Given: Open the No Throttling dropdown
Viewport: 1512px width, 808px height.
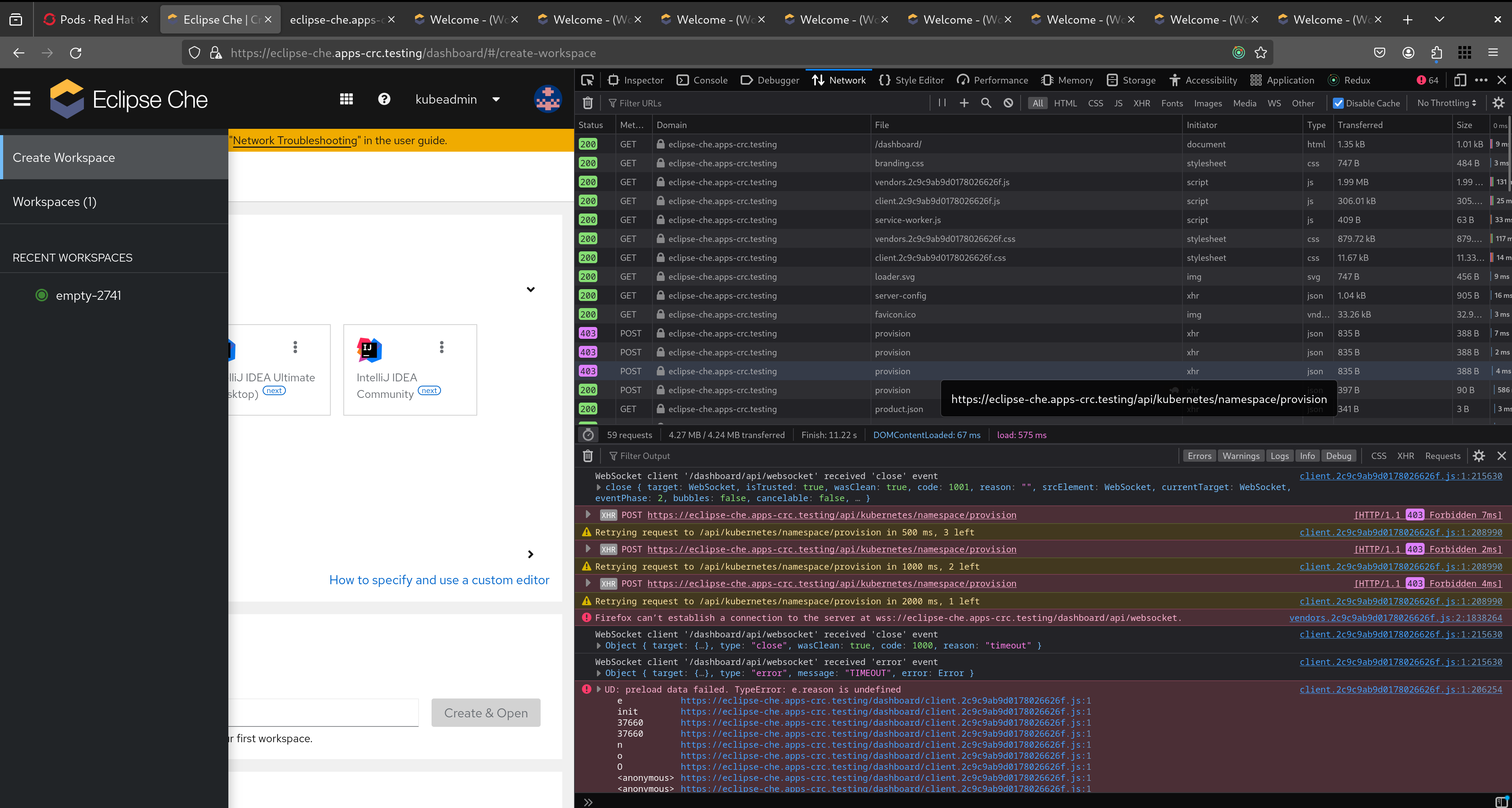Looking at the screenshot, I should click(x=1446, y=103).
